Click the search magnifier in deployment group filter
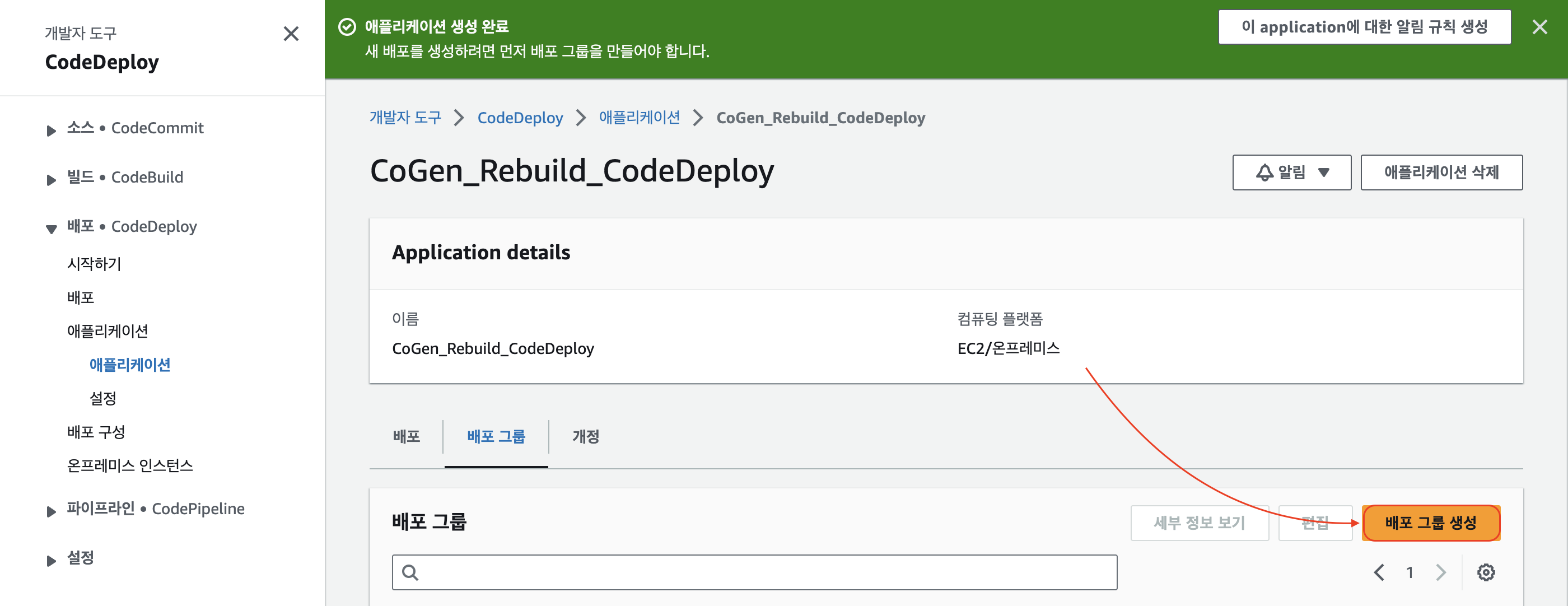The height and width of the screenshot is (606, 1568). pyautogui.click(x=410, y=572)
